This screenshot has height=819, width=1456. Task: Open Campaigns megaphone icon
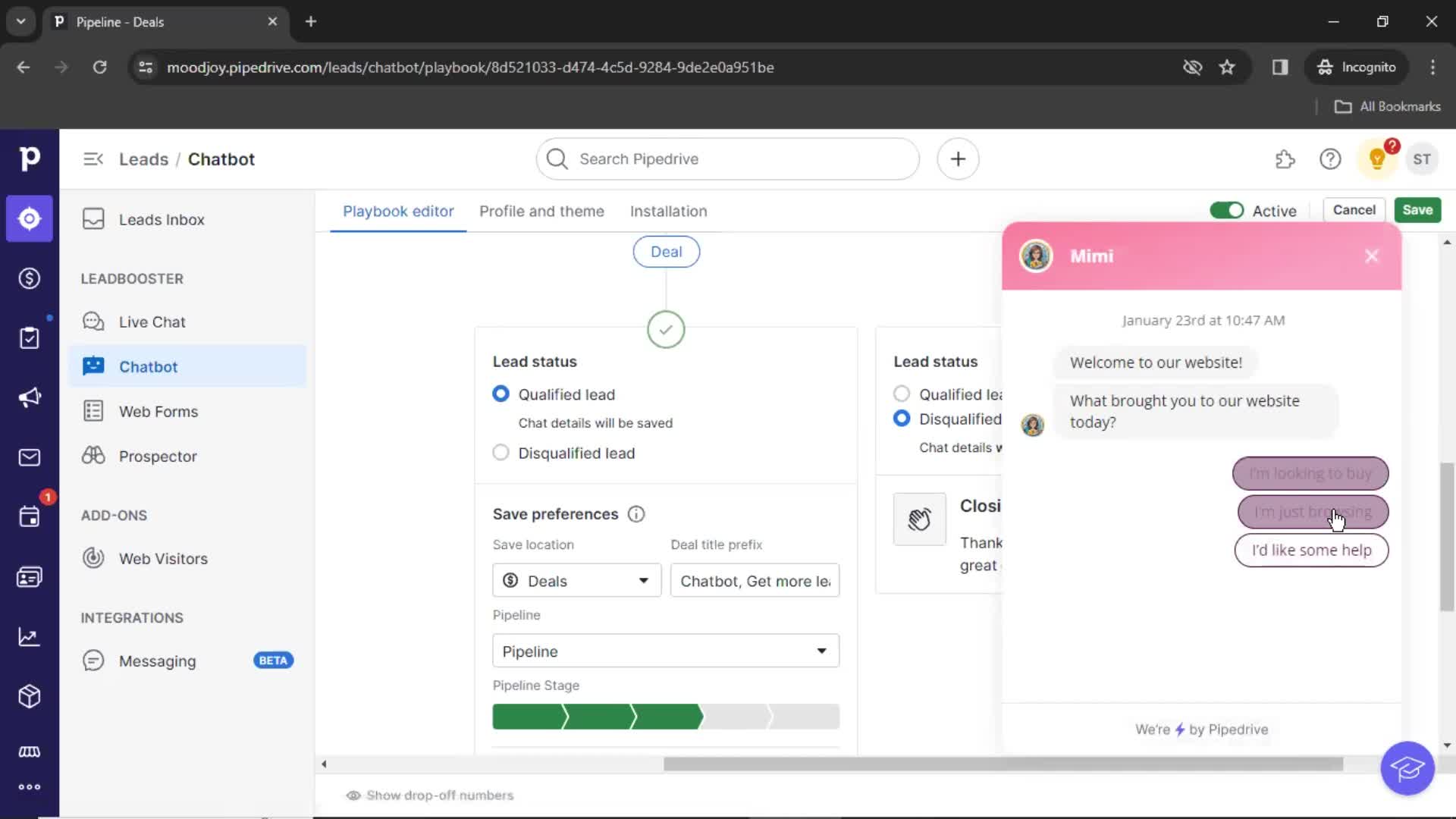click(29, 397)
